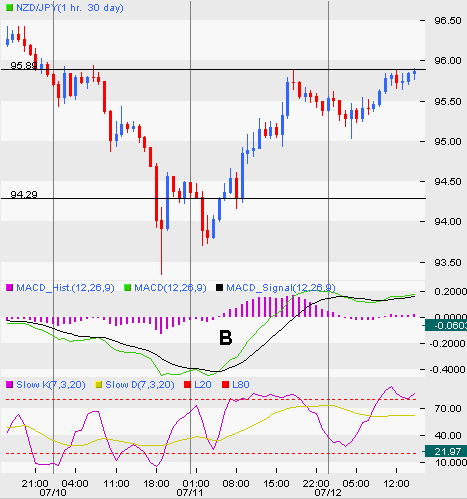
Task: Click the green MACD(12,26,9) legend square
Action: (x=128, y=287)
